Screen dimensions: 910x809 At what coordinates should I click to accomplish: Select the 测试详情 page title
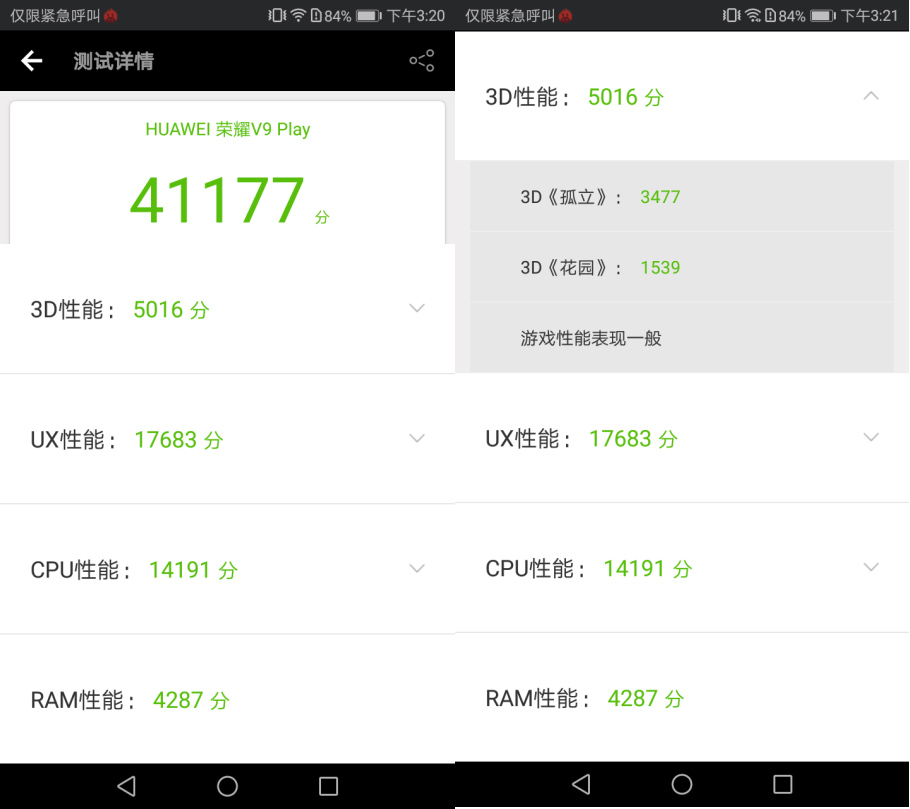[113, 61]
